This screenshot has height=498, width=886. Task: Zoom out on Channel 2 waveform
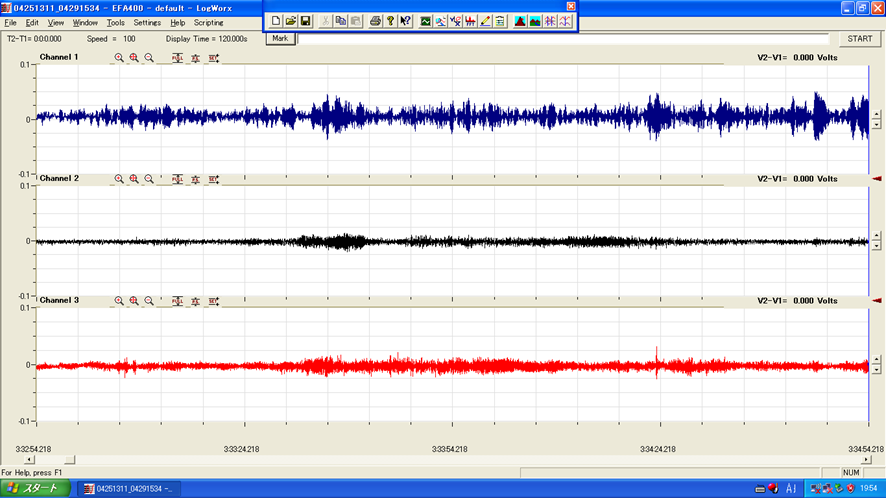(x=149, y=179)
